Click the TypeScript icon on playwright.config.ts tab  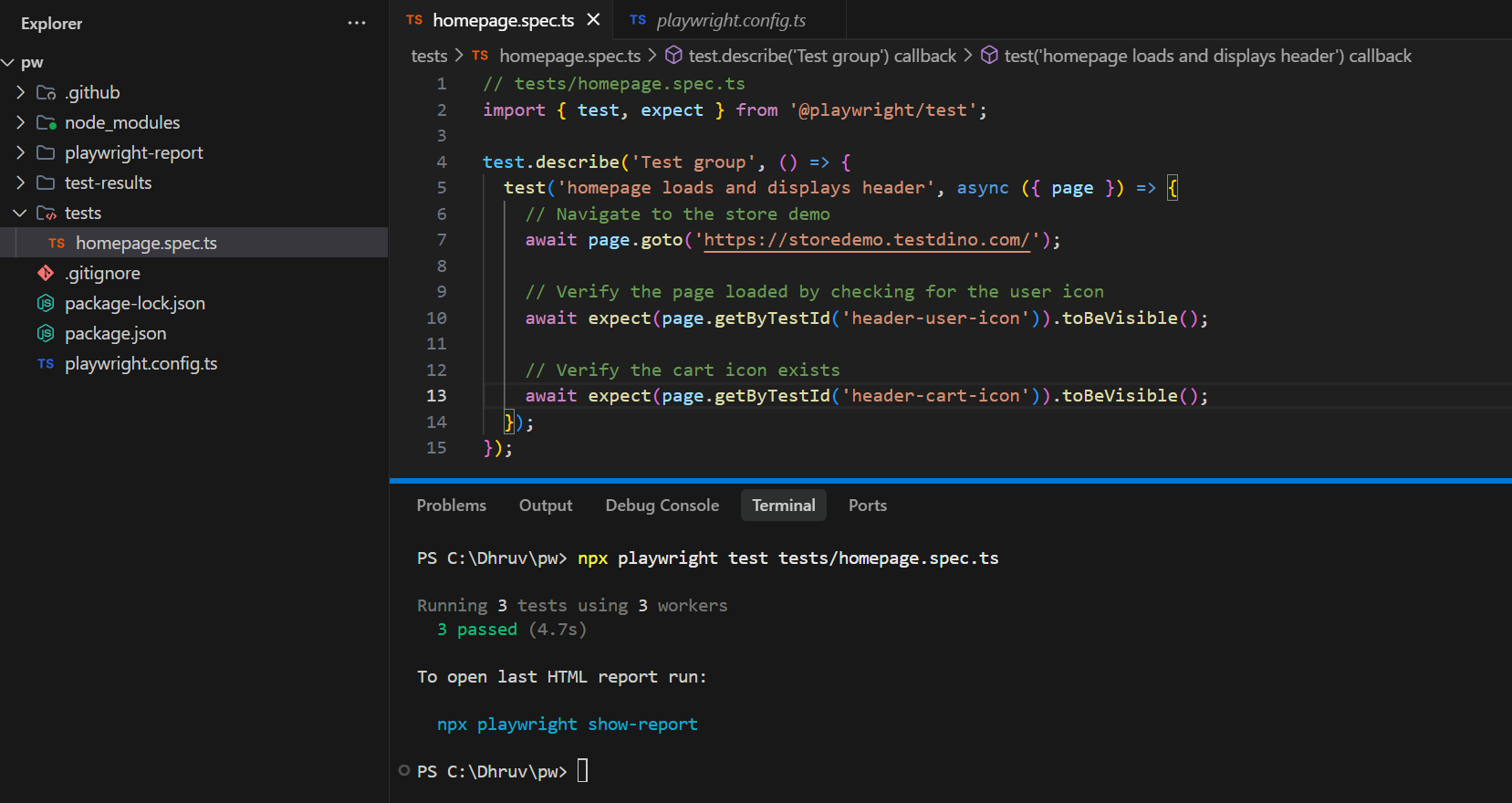point(638,20)
